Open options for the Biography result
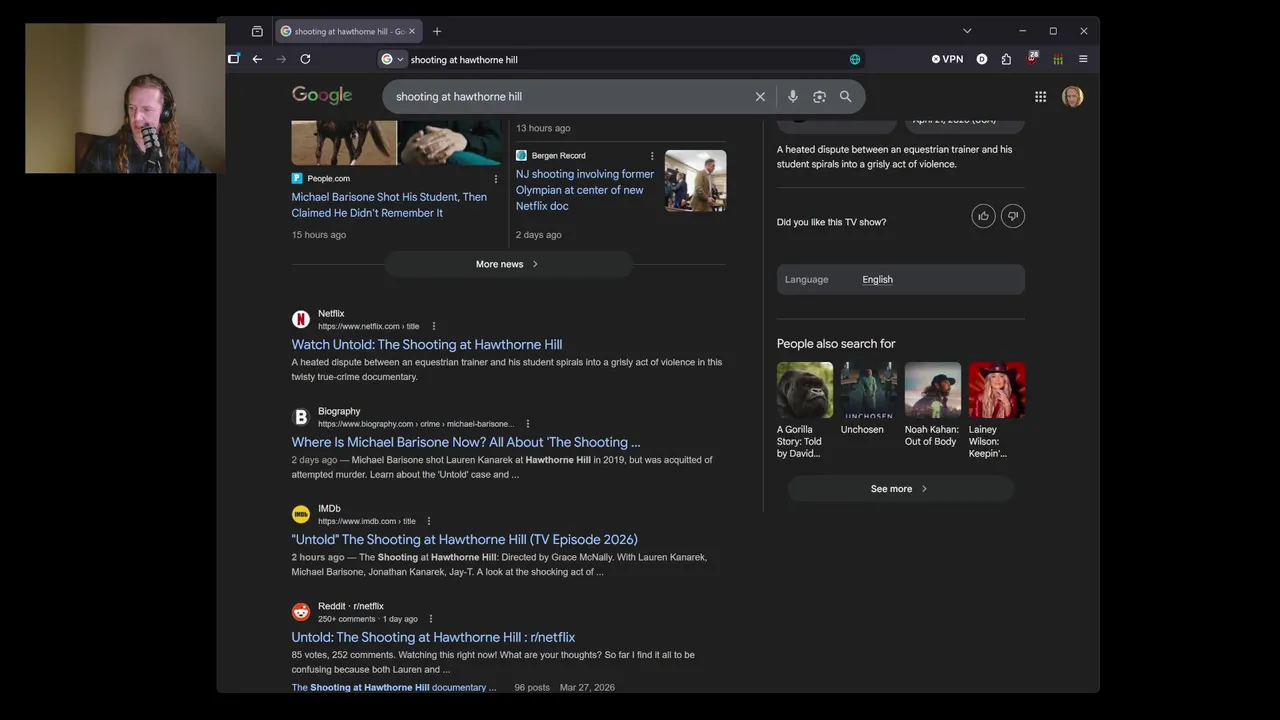1280x720 pixels. (528, 424)
